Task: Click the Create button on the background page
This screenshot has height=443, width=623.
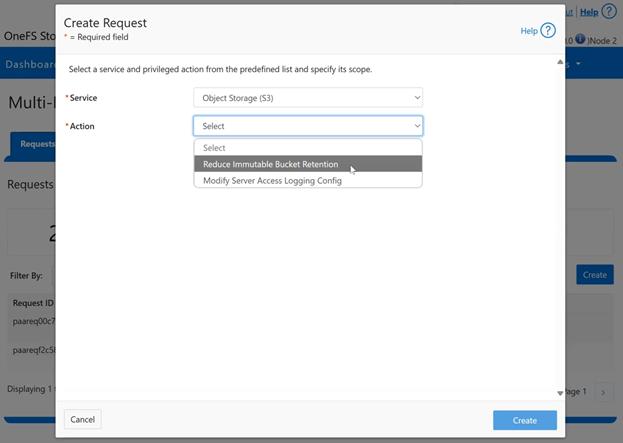Action: tap(594, 274)
